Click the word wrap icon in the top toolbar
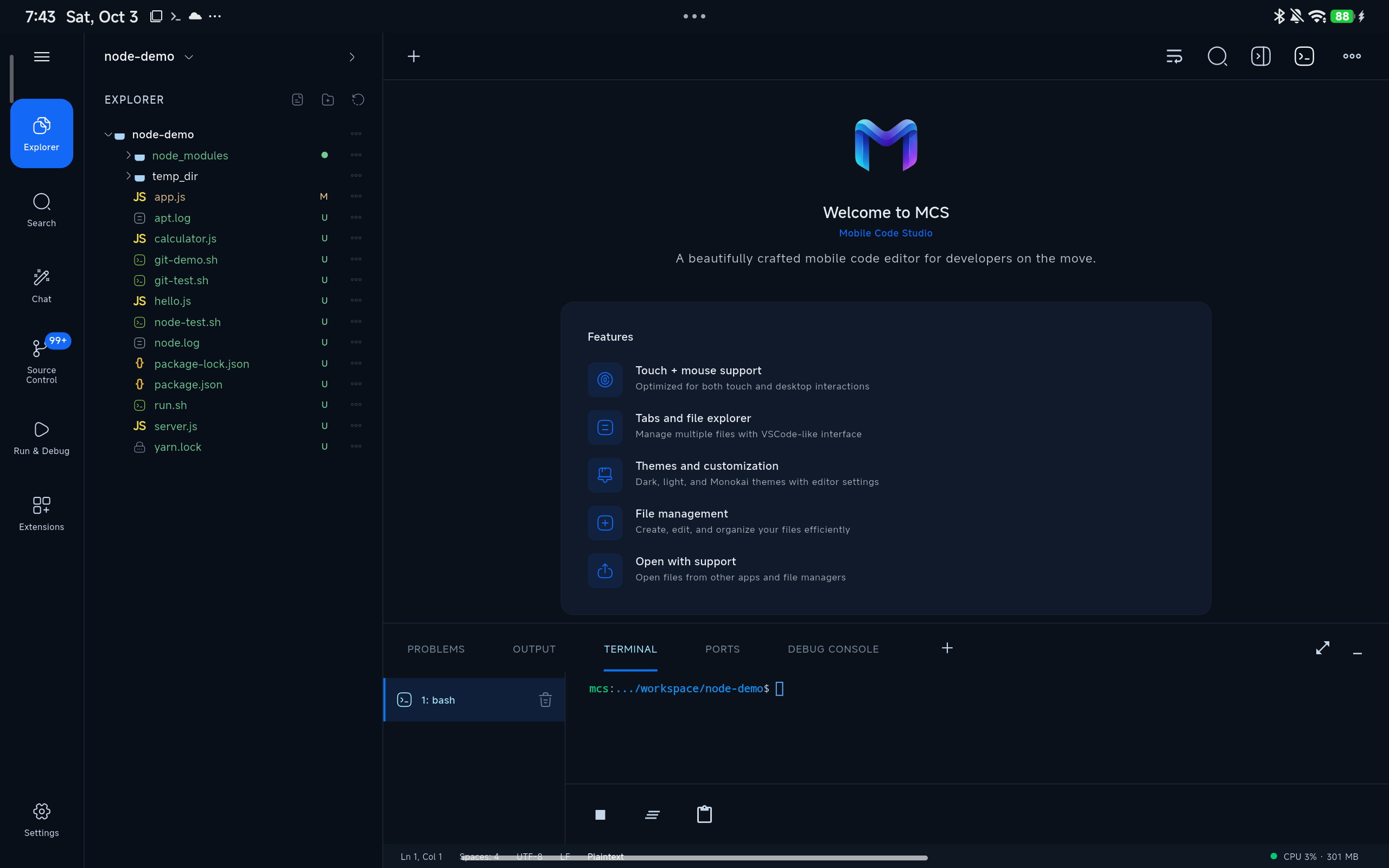Image resolution: width=1389 pixels, height=868 pixels. tap(1174, 56)
